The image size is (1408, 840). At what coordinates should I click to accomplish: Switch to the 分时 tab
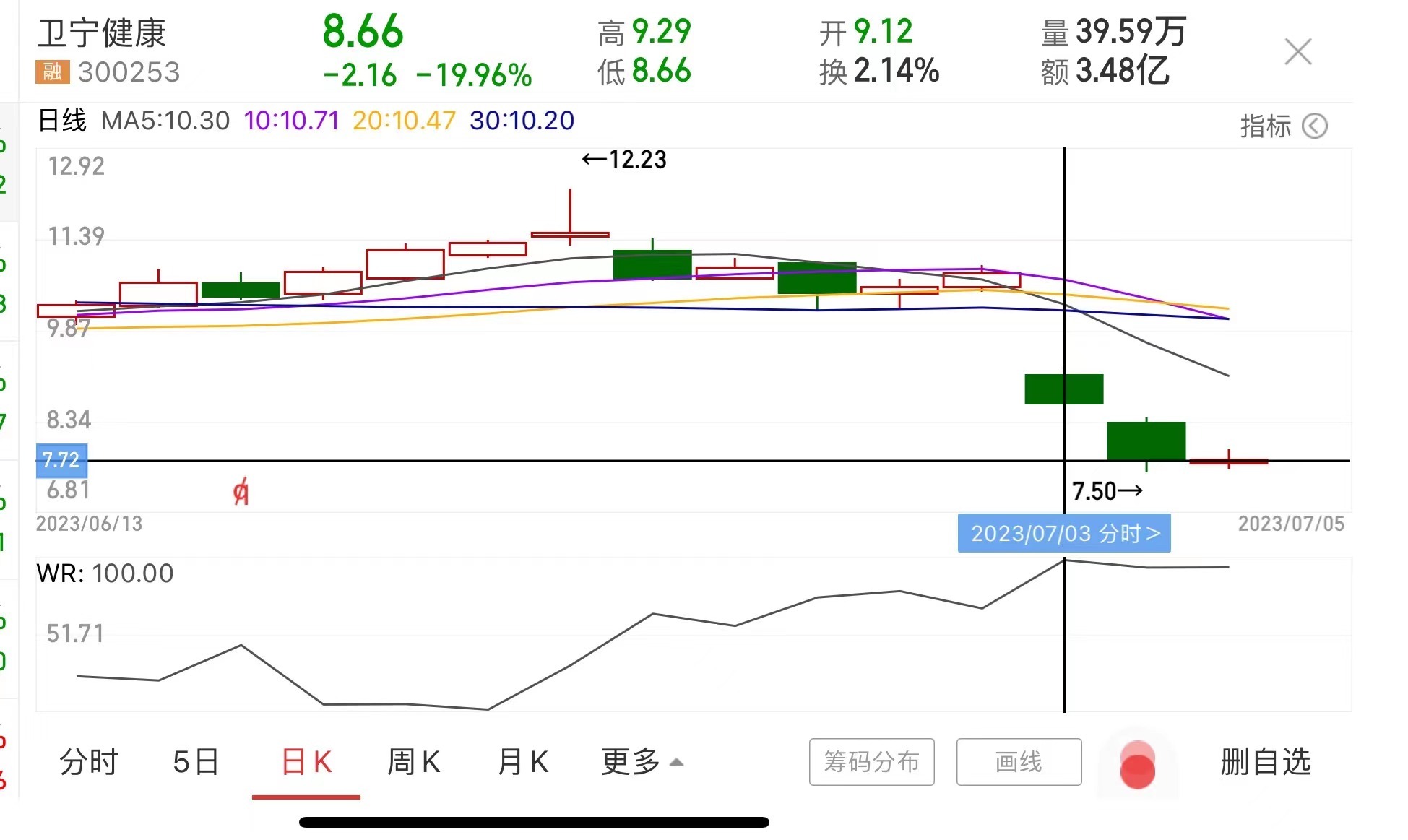(x=88, y=762)
